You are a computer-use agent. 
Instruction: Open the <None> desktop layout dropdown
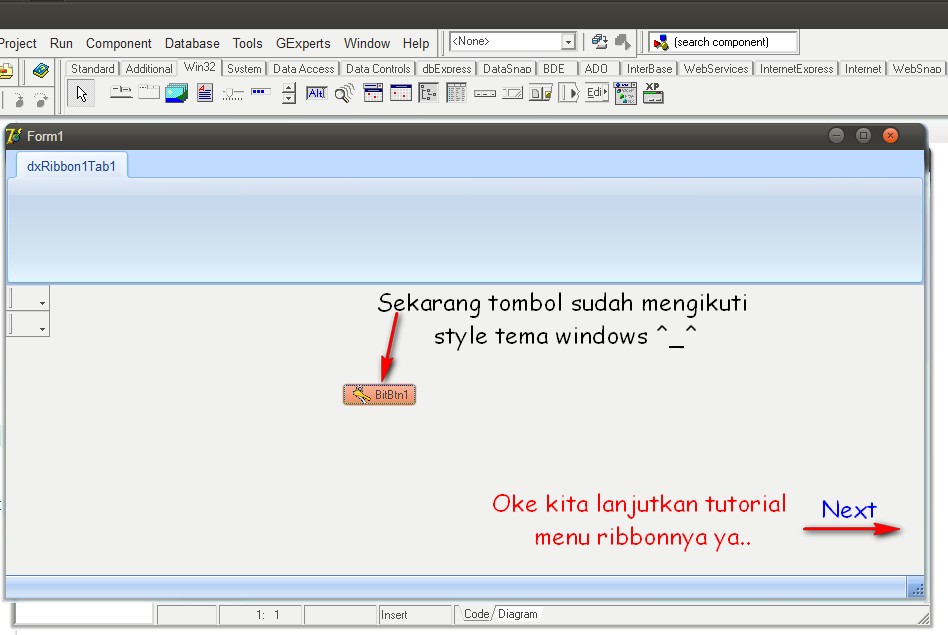pos(567,41)
